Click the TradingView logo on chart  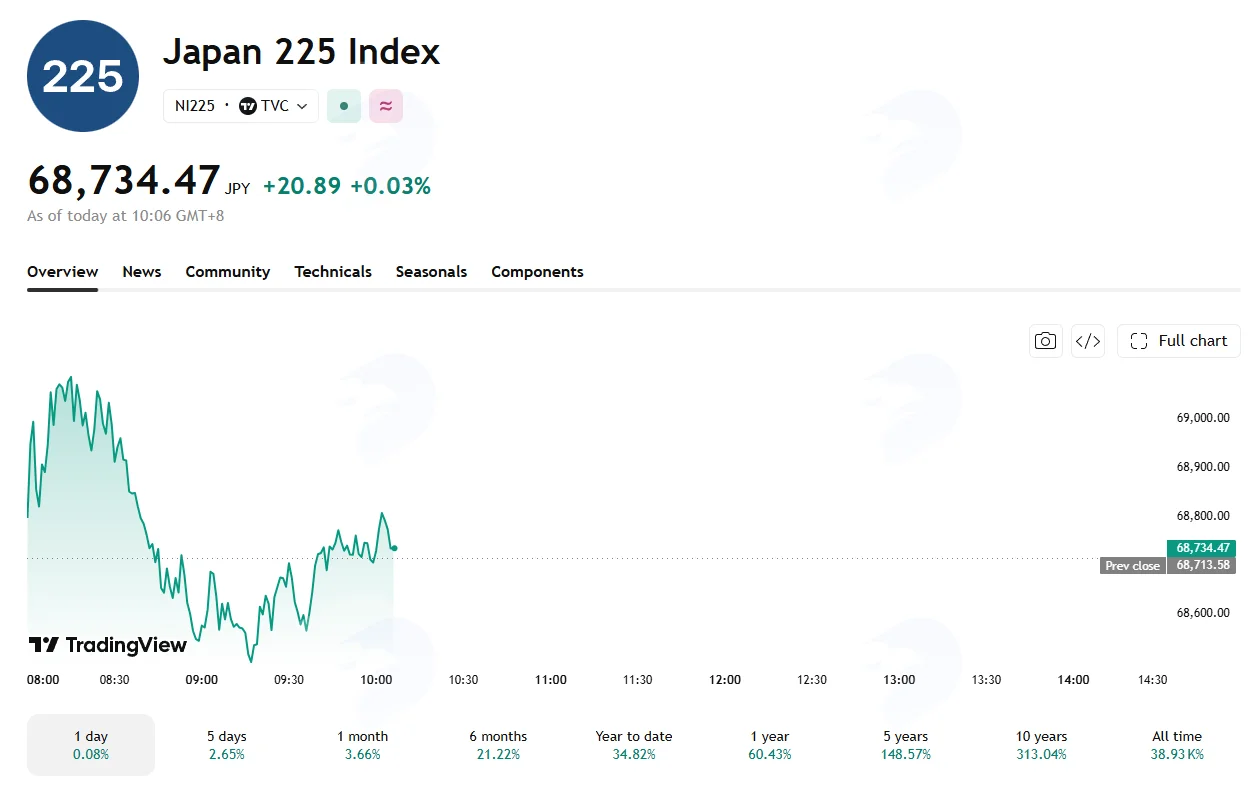(x=108, y=645)
